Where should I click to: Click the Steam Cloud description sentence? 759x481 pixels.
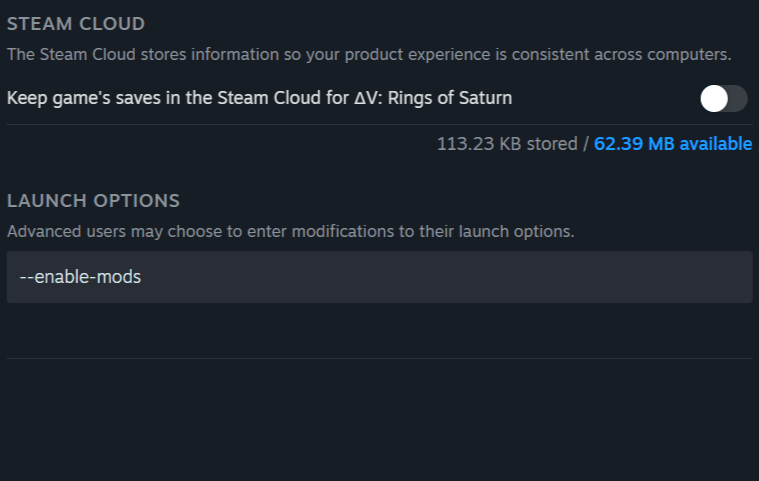click(369, 54)
